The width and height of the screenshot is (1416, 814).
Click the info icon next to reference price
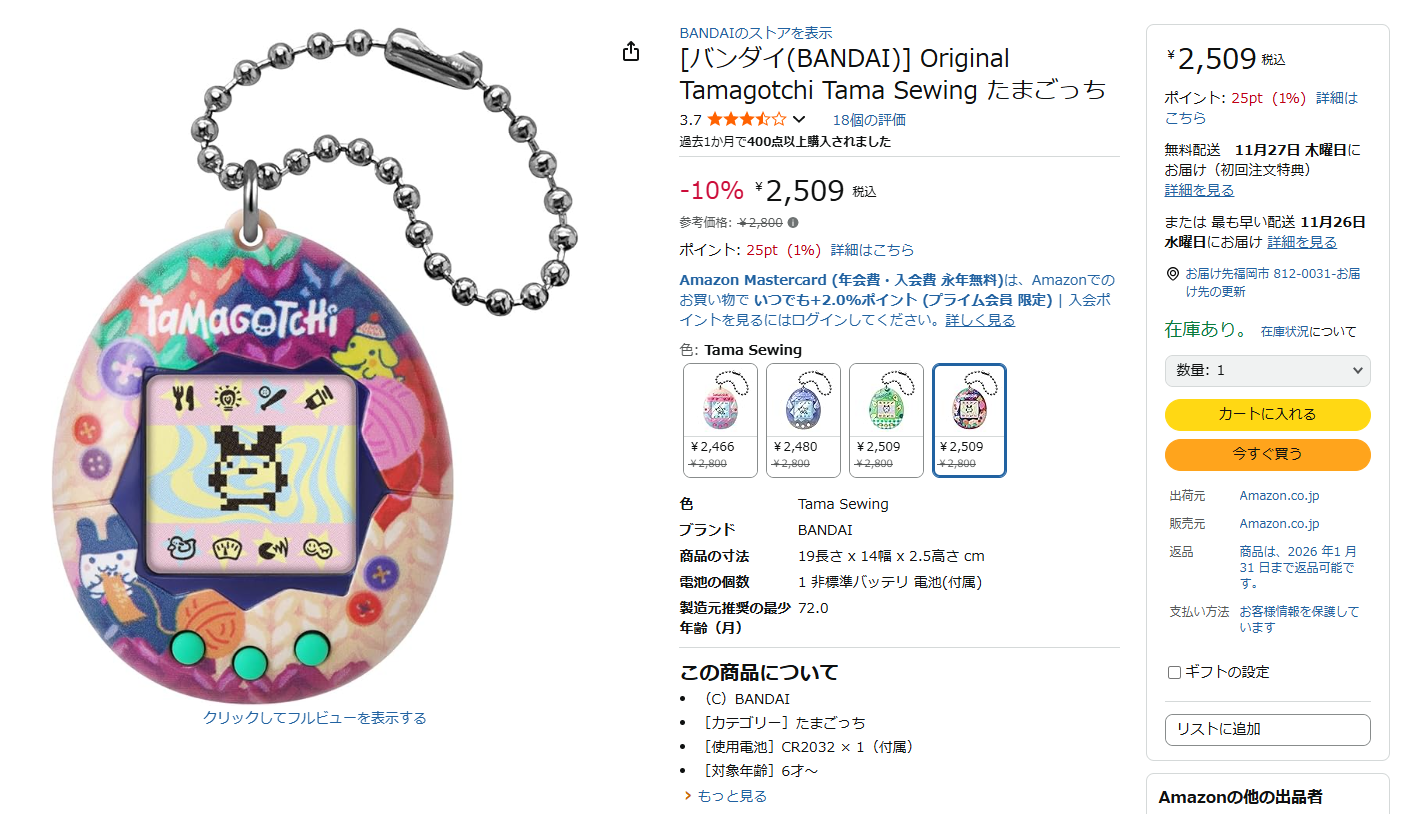coord(793,222)
